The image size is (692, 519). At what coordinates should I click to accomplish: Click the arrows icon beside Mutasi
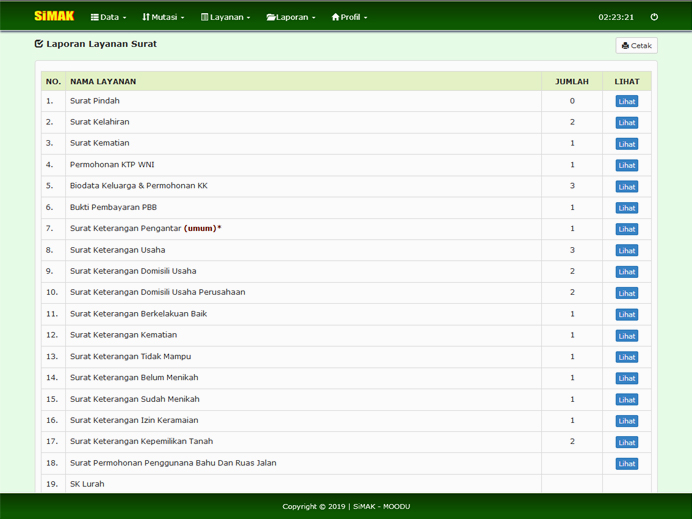click(146, 17)
